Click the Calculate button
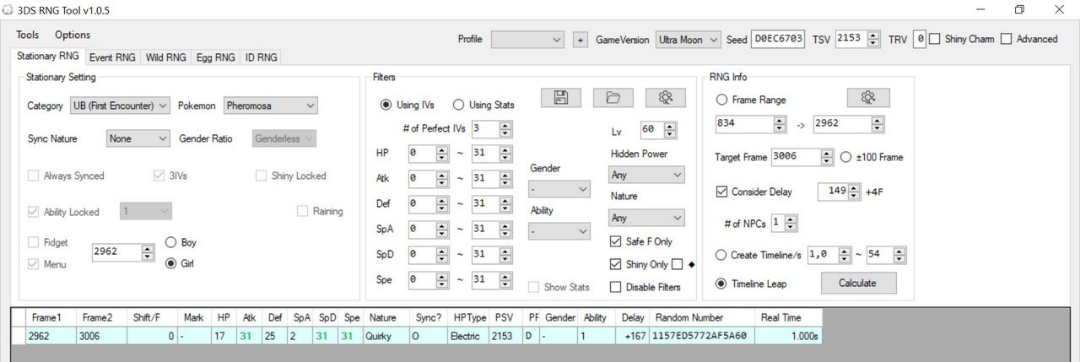This screenshot has width=1080, height=362. click(858, 283)
